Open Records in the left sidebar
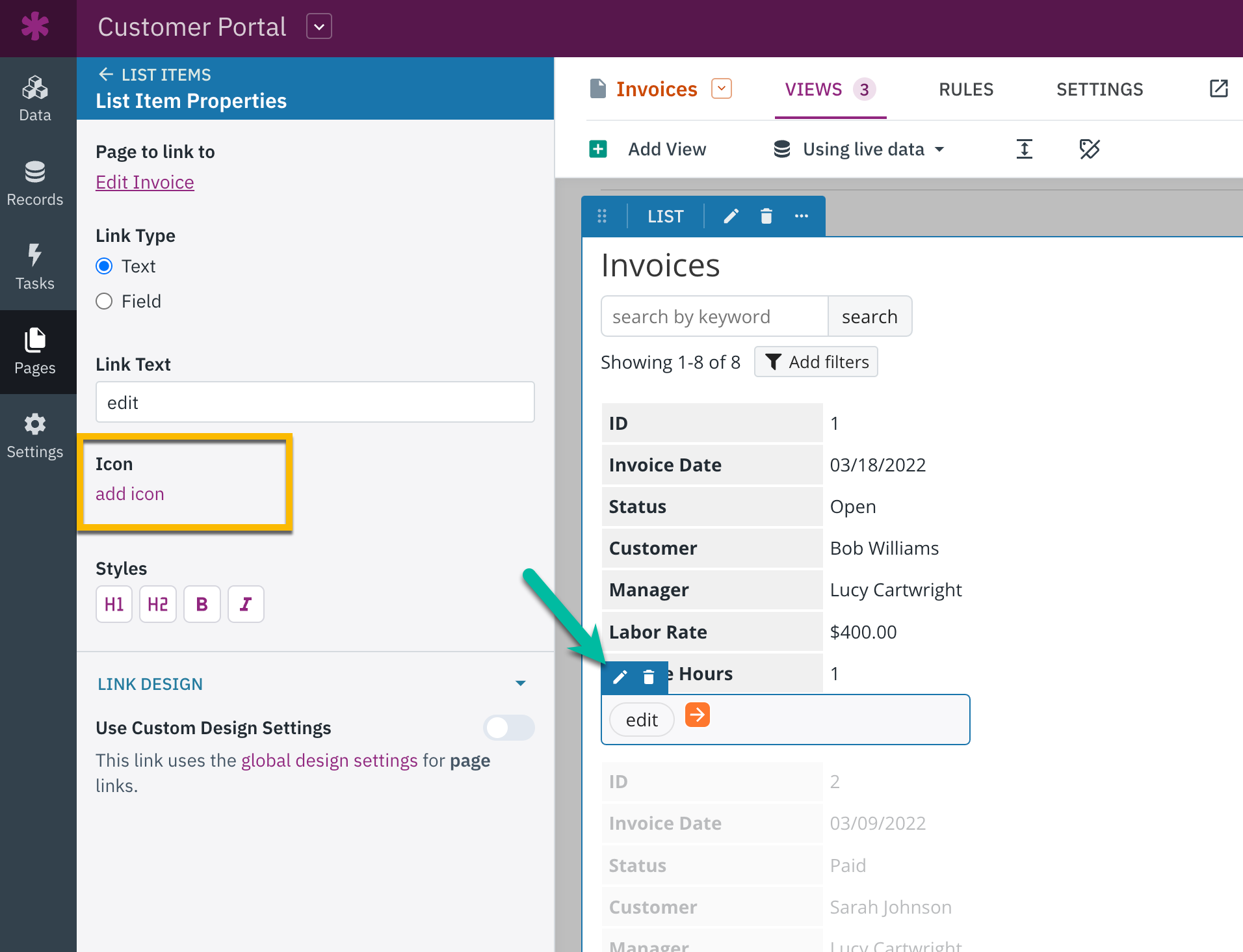 [35, 183]
